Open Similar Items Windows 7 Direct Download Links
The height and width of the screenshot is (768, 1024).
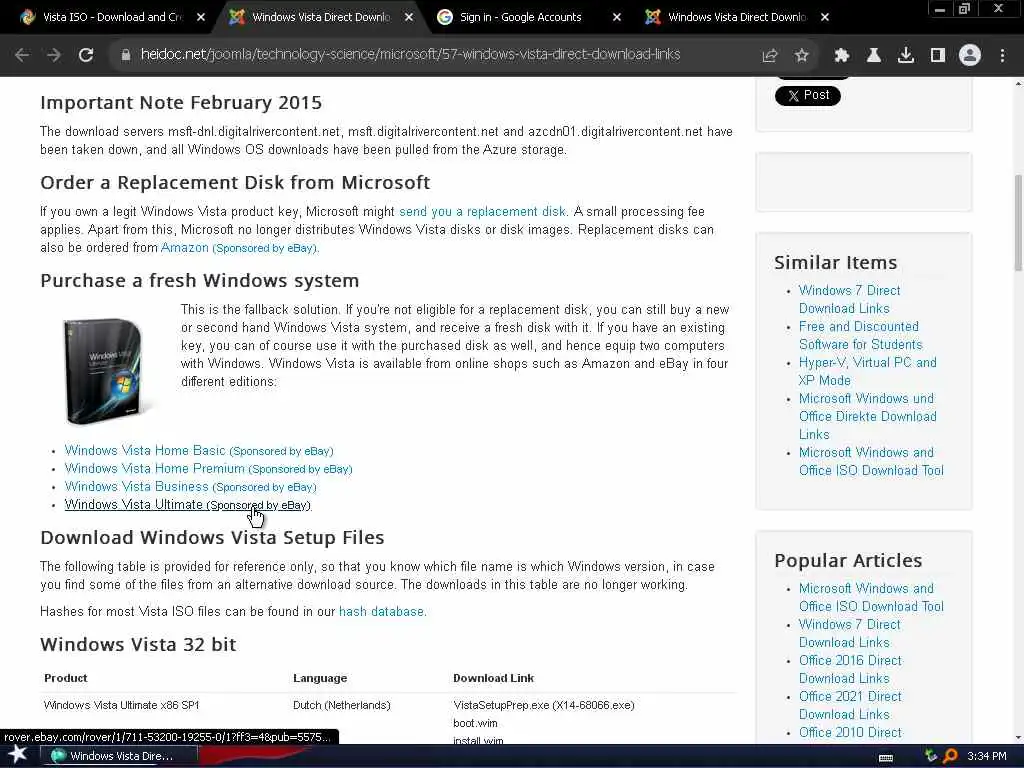[849, 299]
